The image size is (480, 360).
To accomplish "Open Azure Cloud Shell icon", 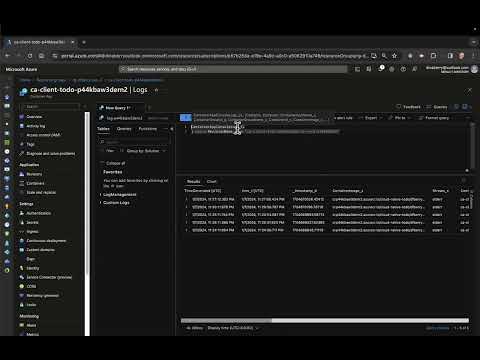I will point(357,69).
